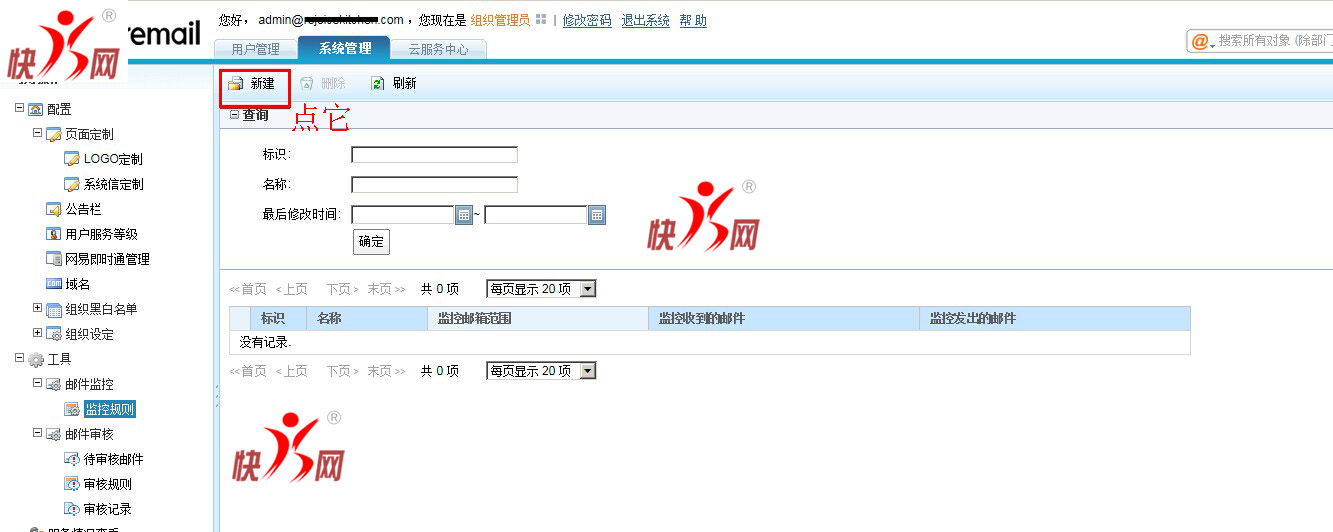
Task: Click the 退出系统 logout link
Action: click(645, 20)
